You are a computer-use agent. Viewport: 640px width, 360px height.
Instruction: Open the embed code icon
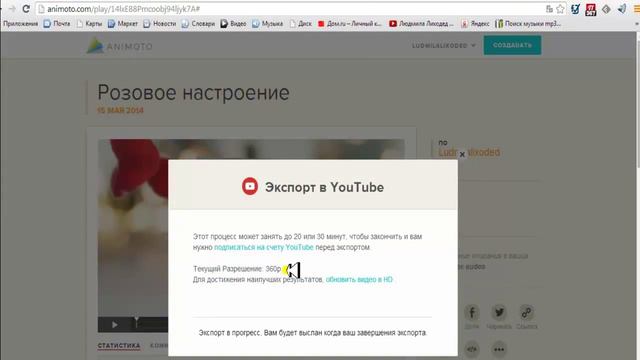[472, 349]
